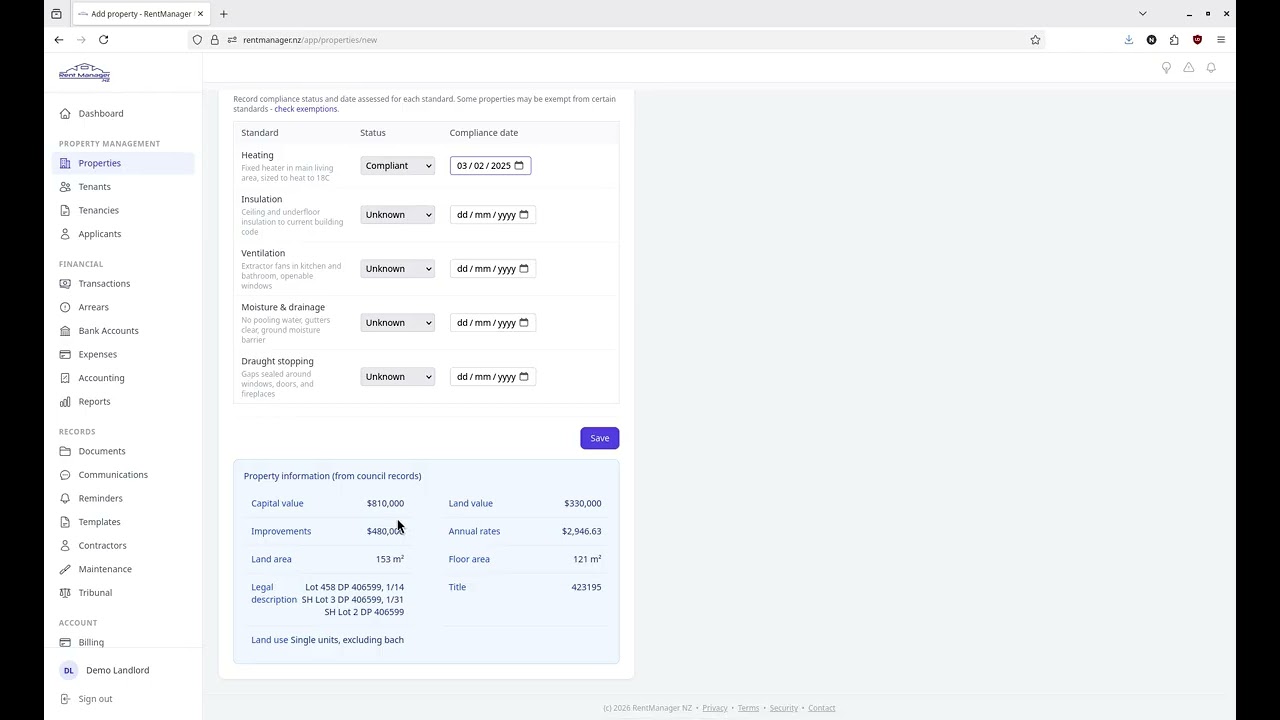The height and width of the screenshot is (720, 1280).
Task: Follow the check exemptions link
Action: tap(306, 109)
